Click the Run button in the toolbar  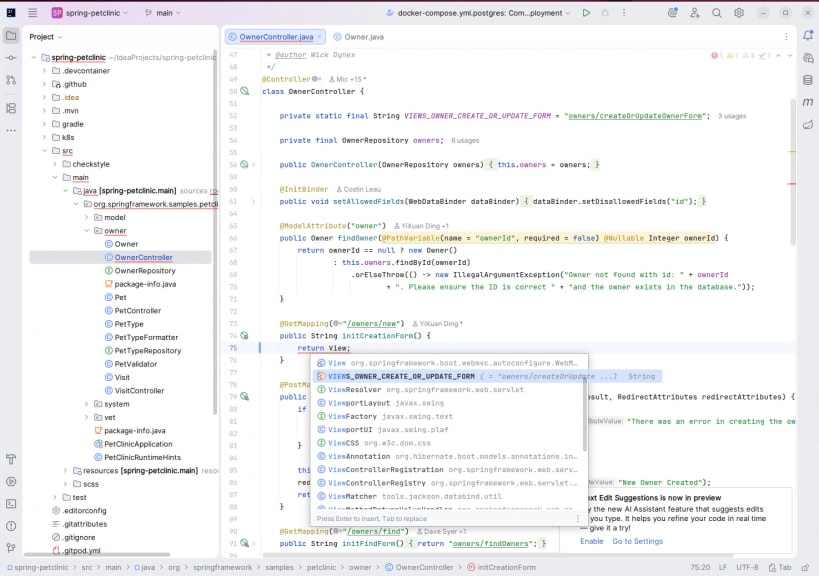pyautogui.click(x=586, y=13)
